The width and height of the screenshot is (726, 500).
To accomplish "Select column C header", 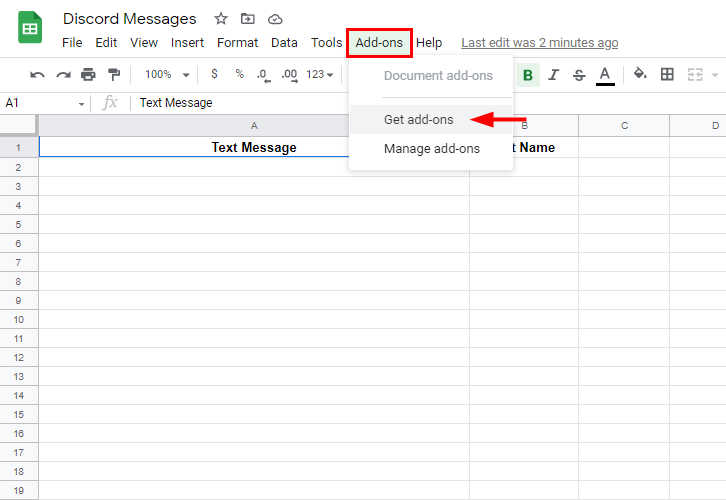I will 624,125.
